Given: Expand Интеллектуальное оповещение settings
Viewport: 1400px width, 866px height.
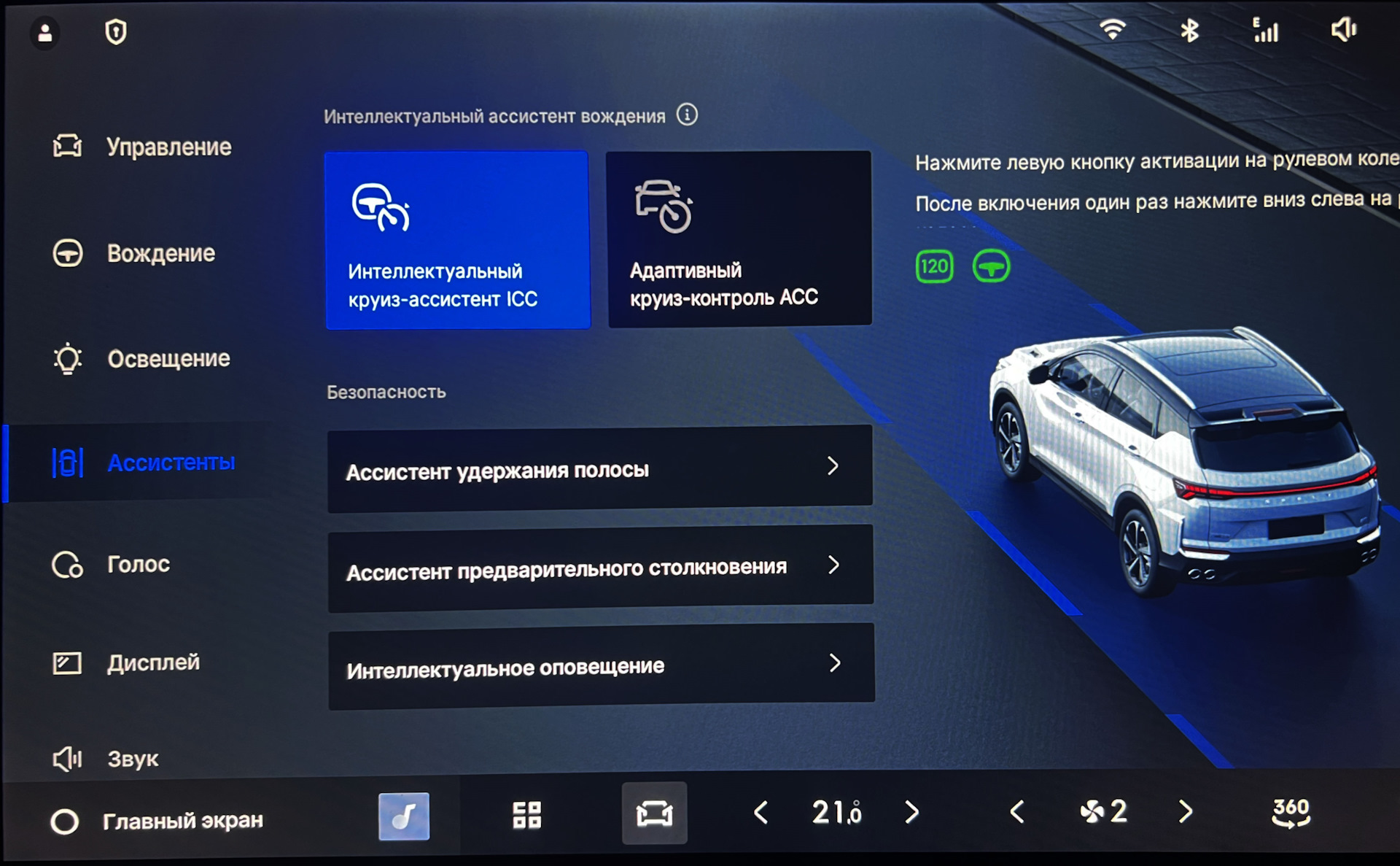Looking at the screenshot, I should [601, 665].
